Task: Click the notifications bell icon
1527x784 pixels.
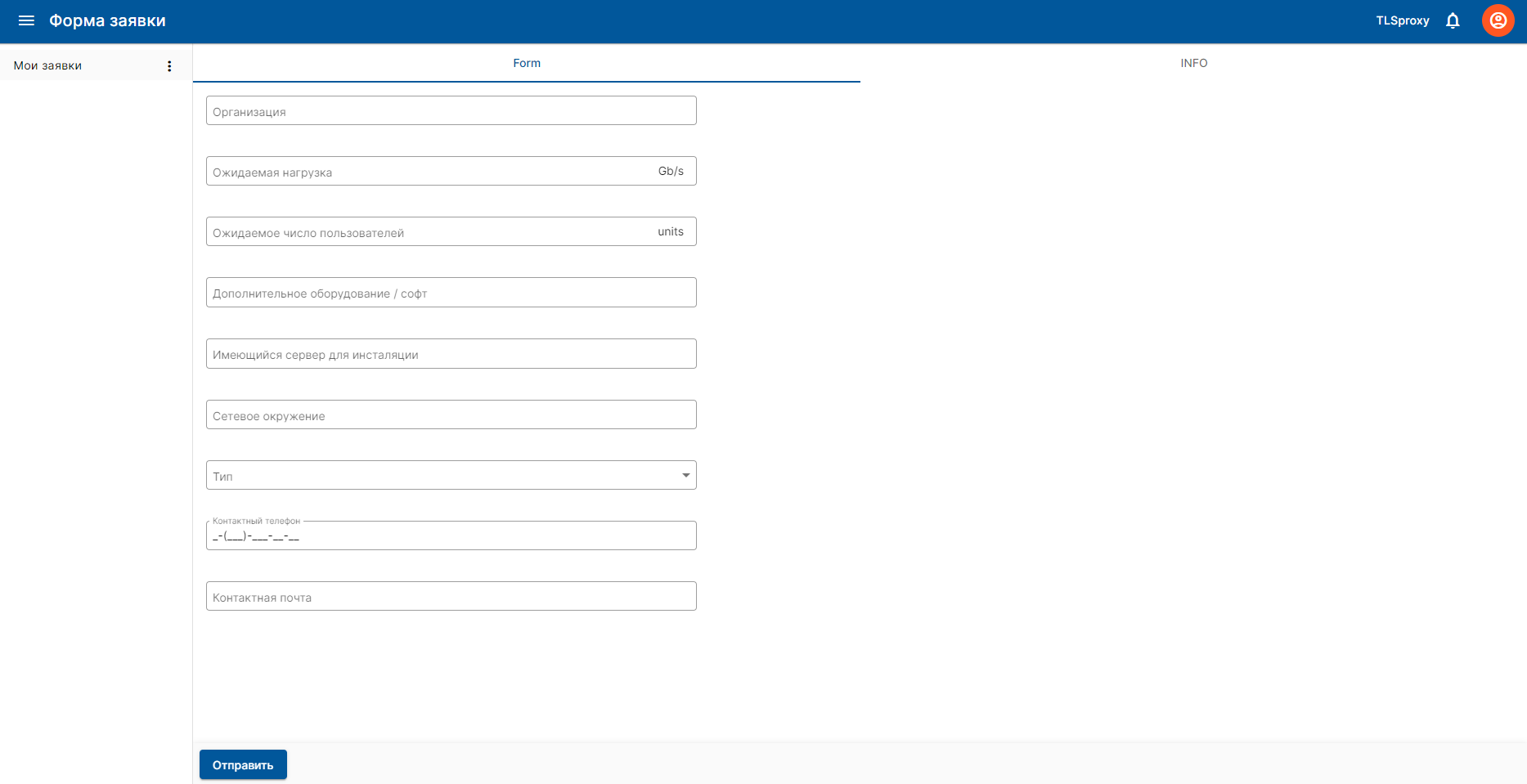Action: [x=1453, y=20]
